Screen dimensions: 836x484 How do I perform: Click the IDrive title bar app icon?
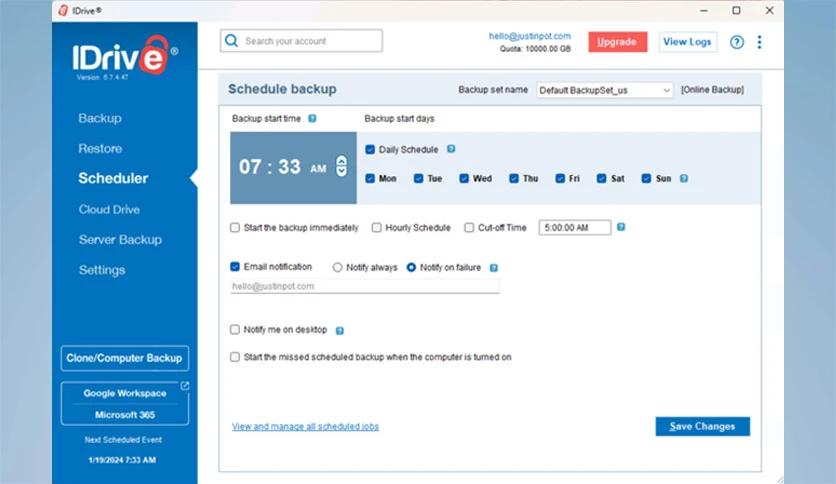[x=63, y=10]
